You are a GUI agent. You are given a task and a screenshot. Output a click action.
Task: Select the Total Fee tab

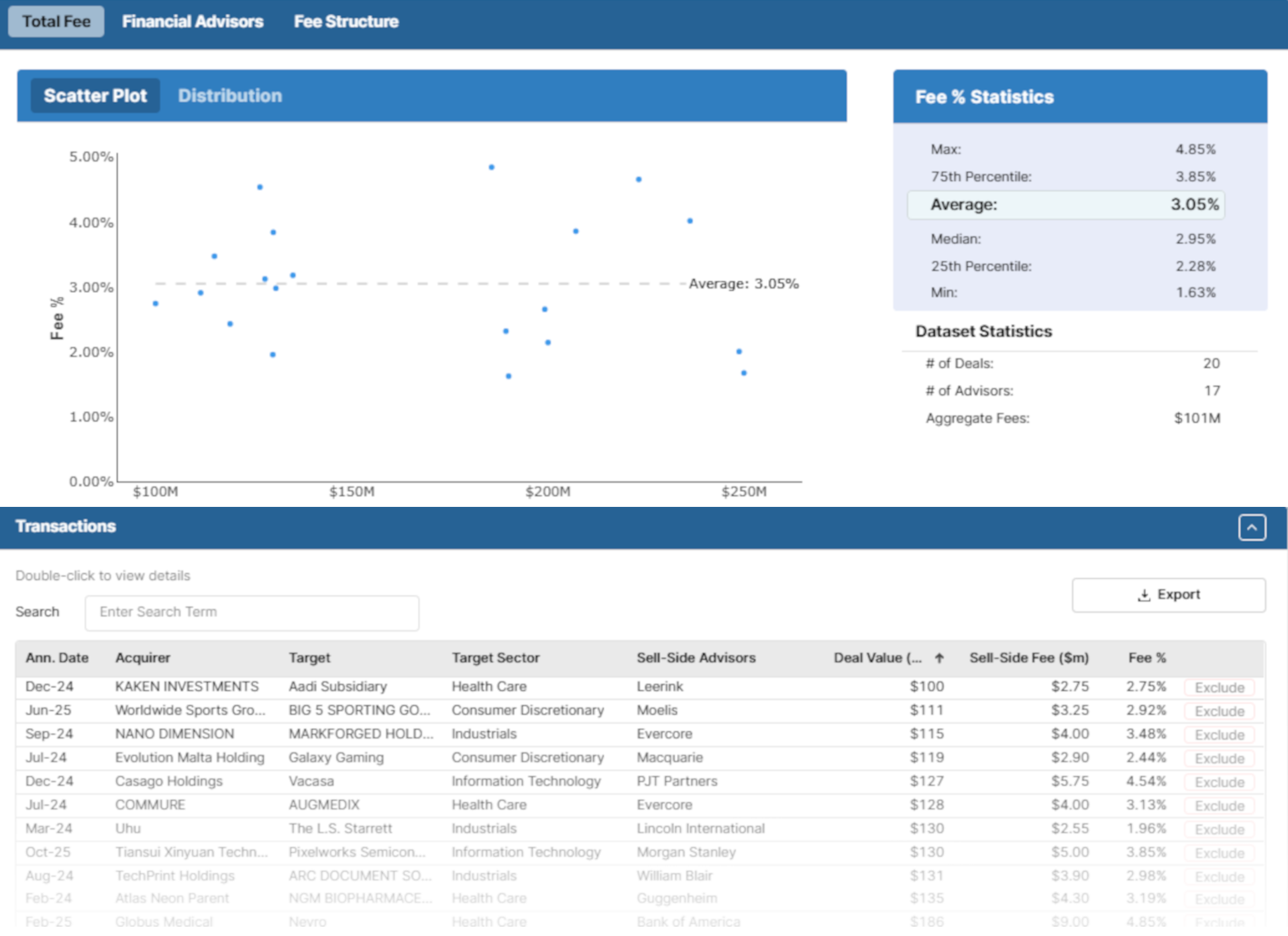pyautogui.click(x=56, y=21)
